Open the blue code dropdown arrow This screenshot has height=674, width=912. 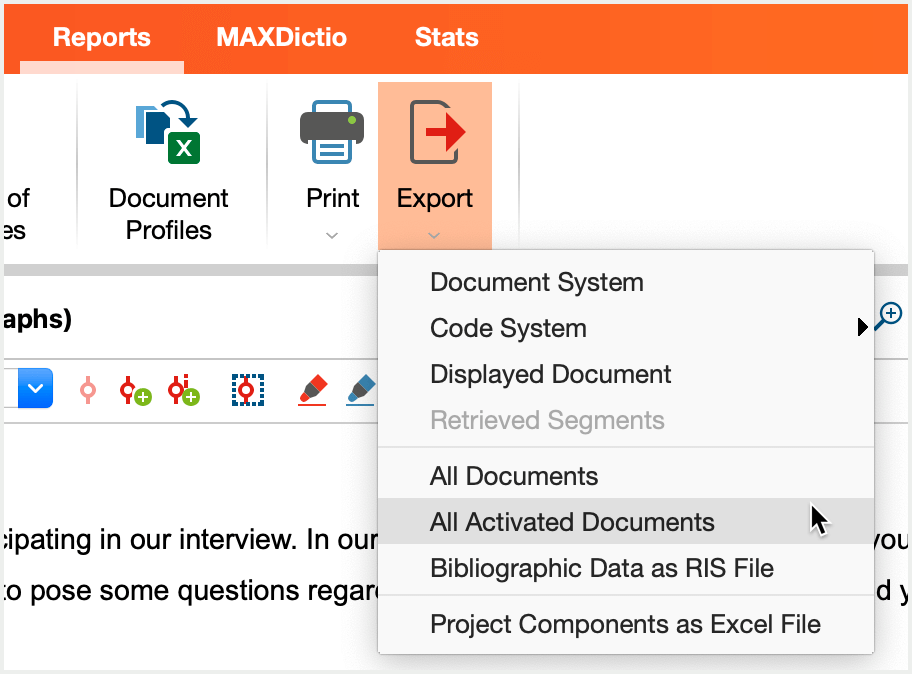[35, 388]
